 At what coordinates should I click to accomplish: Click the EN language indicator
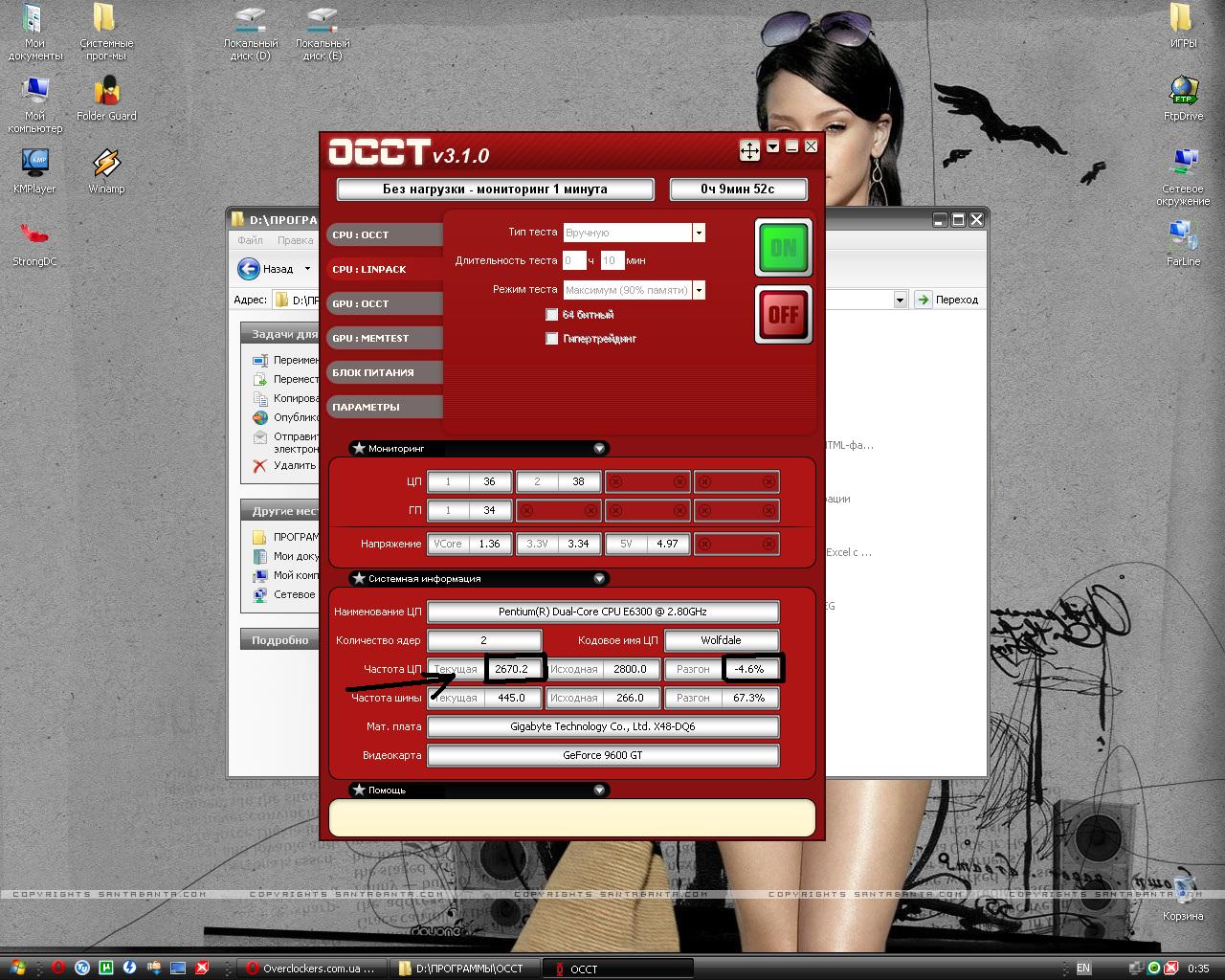click(x=1083, y=969)
